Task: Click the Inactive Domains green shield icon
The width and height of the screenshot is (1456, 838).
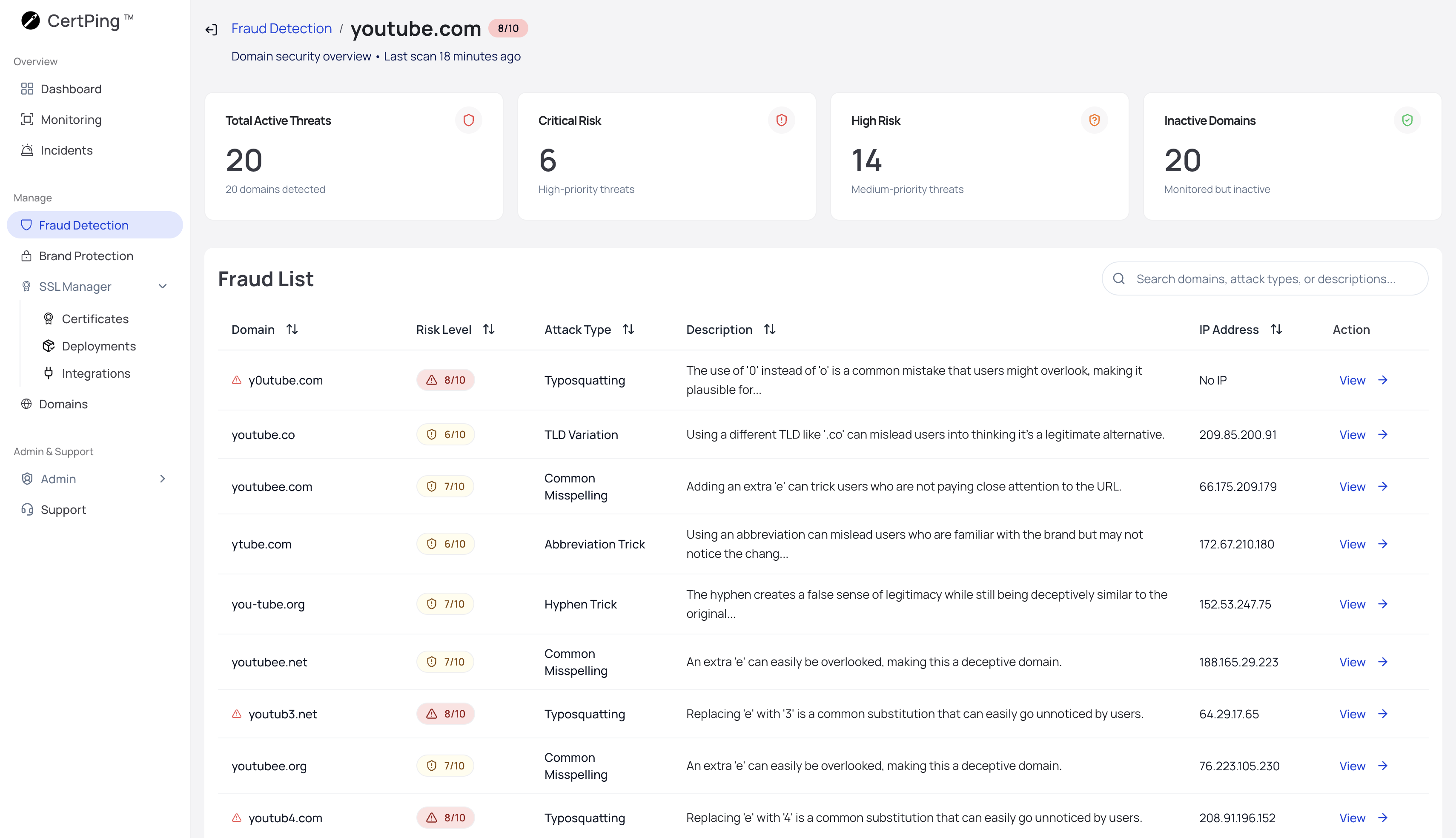Action: click(x=1407, y=120)
